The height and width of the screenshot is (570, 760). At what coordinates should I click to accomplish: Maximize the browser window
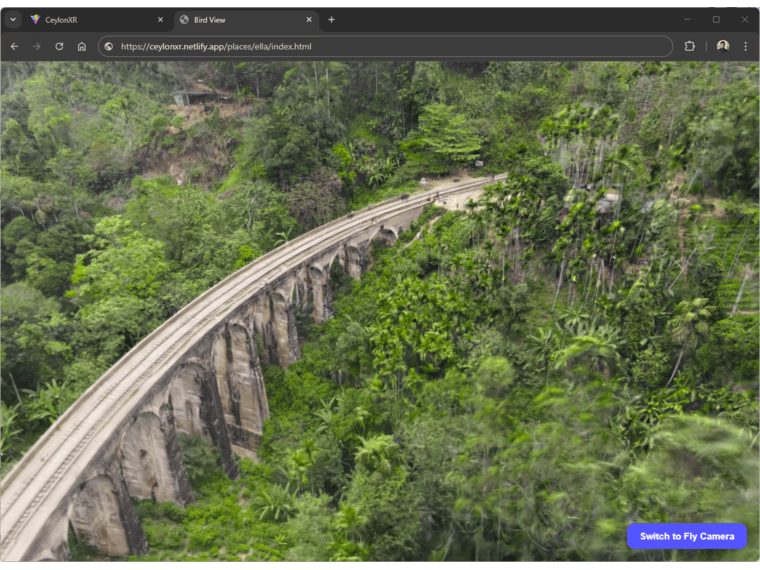coord(716,19)
